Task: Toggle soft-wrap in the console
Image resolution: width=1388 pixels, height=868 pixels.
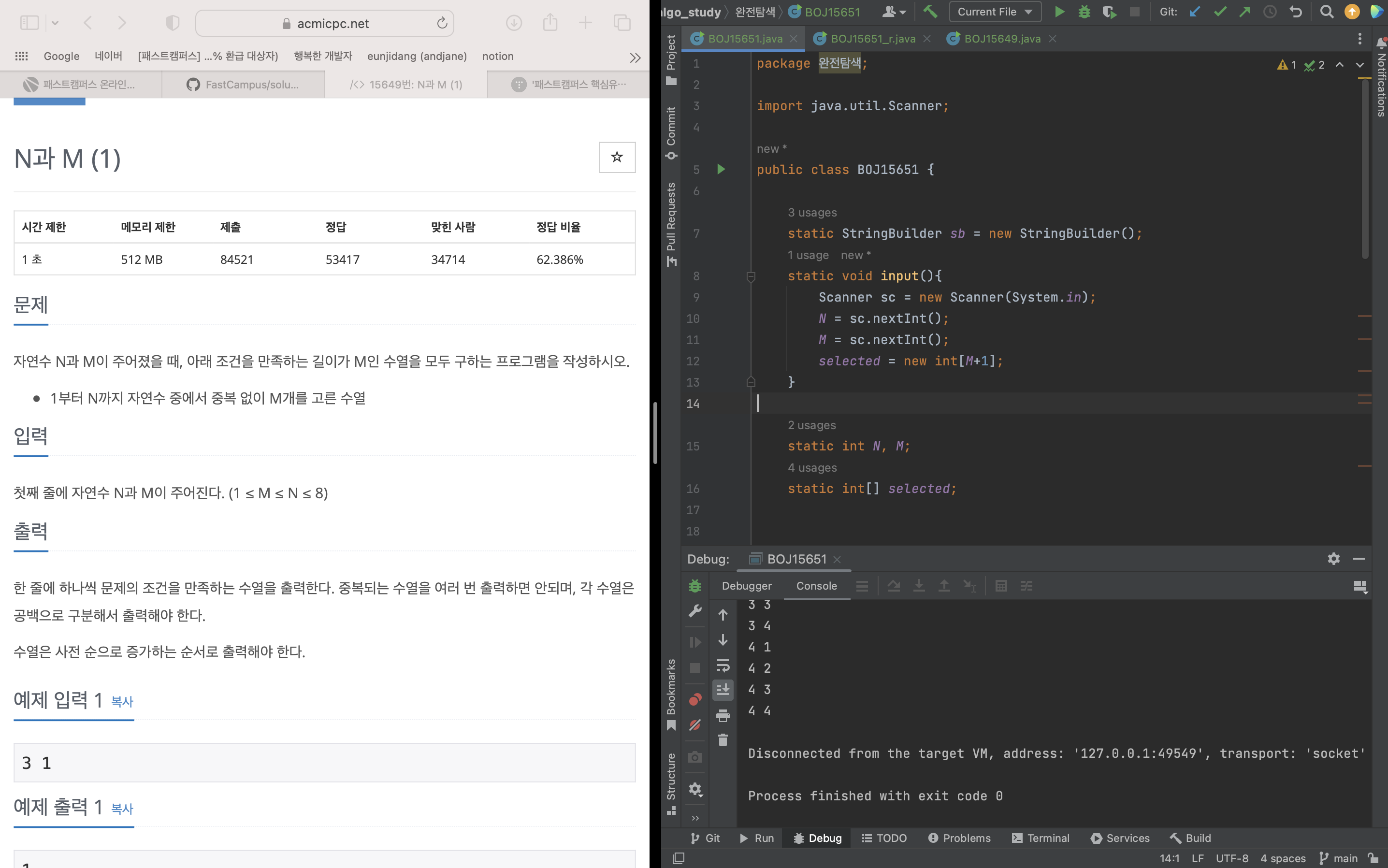Action: pos(723,665)
